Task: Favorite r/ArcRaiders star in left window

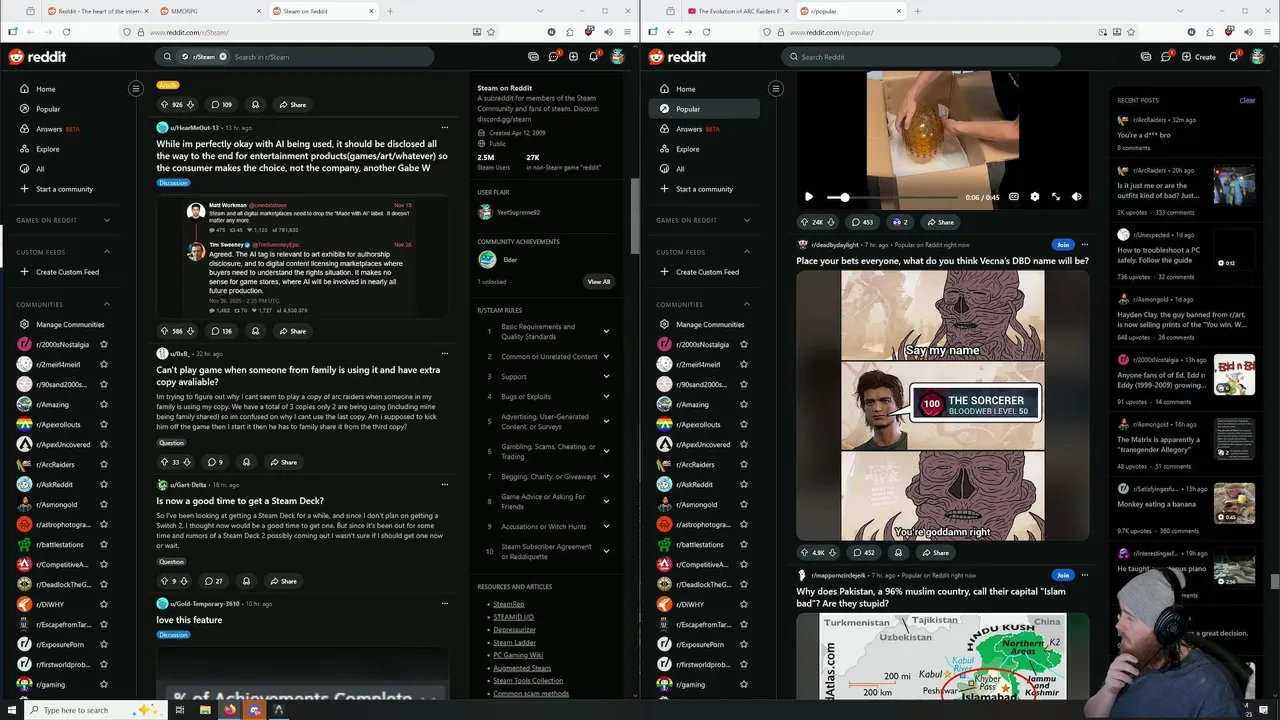Action: coord(104,464)
